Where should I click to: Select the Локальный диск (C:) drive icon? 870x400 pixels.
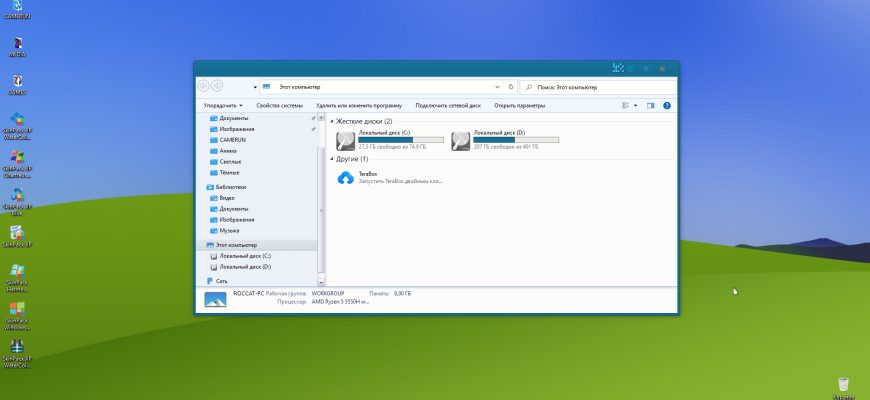346,141
